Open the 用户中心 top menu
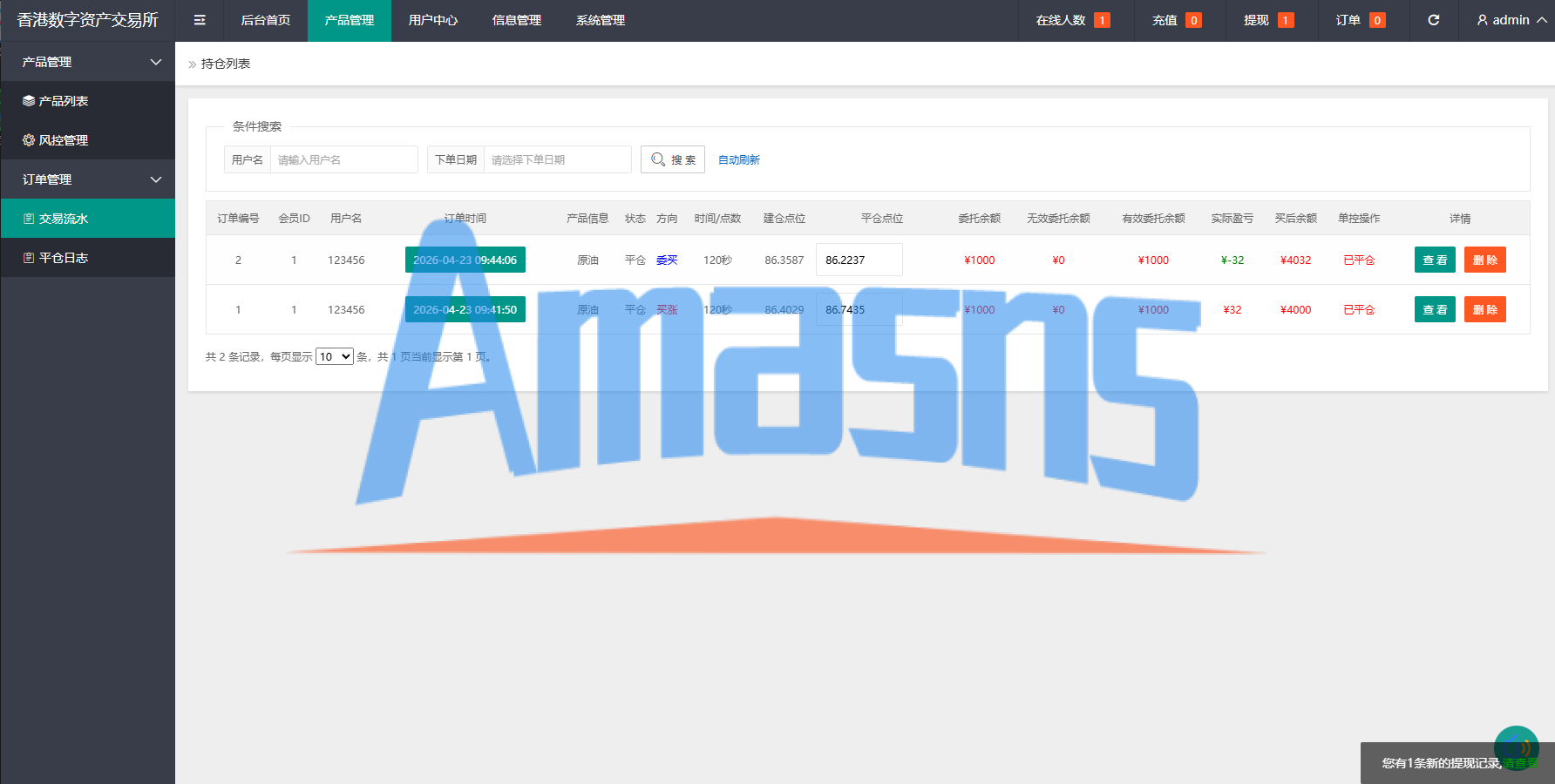 [433, 20]
